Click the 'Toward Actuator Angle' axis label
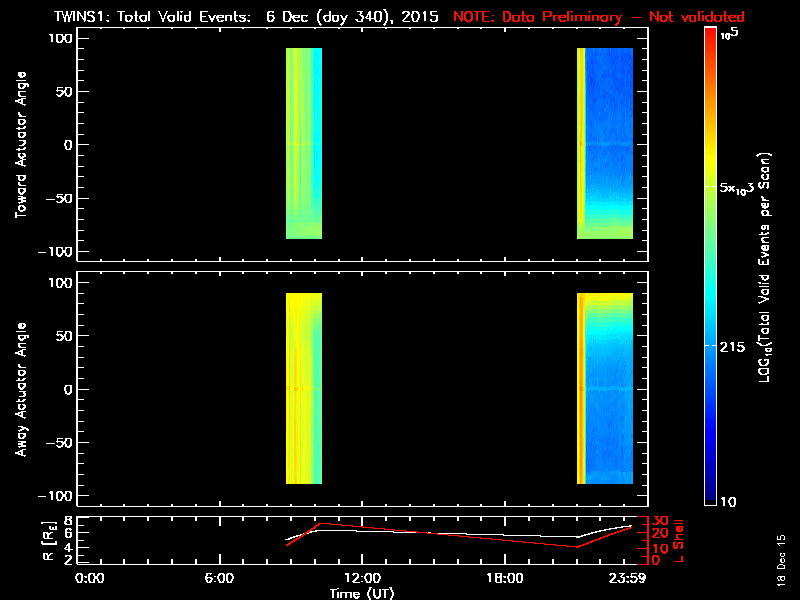Screen dimensions: 800x600 tap(20, 144)
